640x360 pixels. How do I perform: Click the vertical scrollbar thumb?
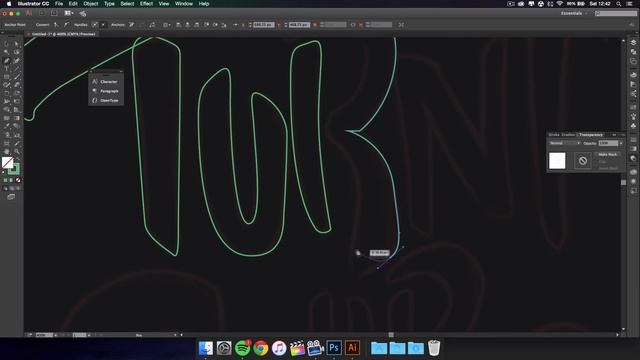tap(623, 182)
